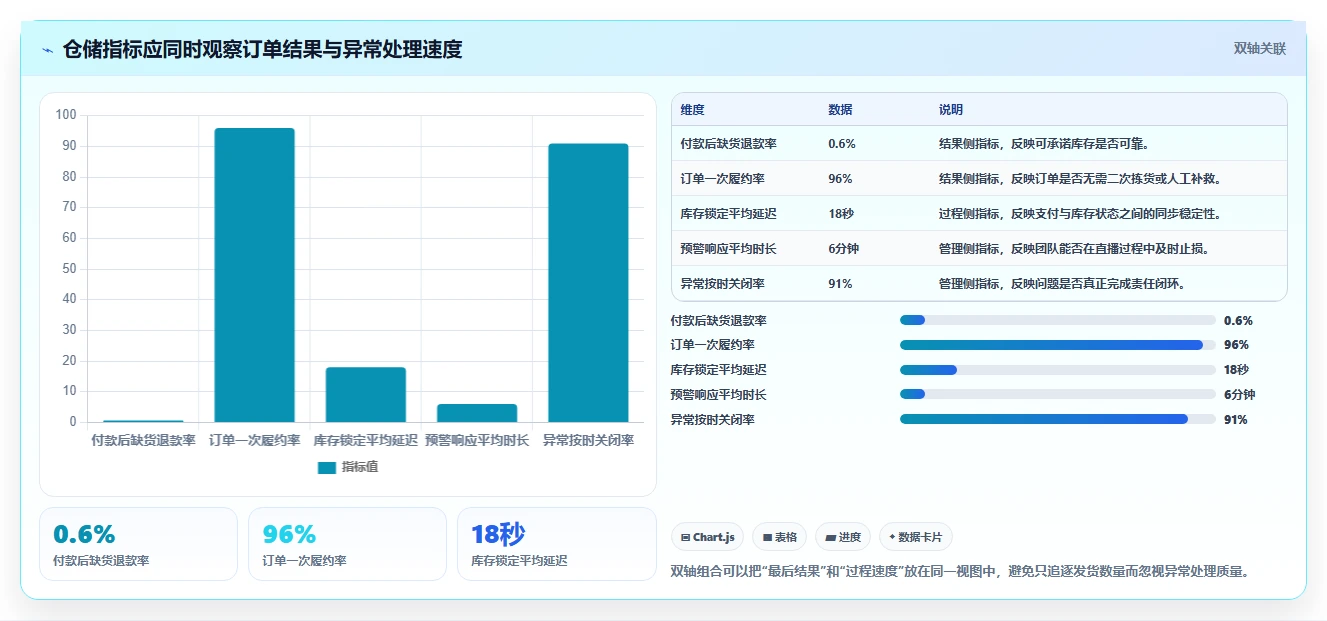
Task: Click the 数据卡片 chip icon
Action: pyautogui.click(x=892, y=537)
